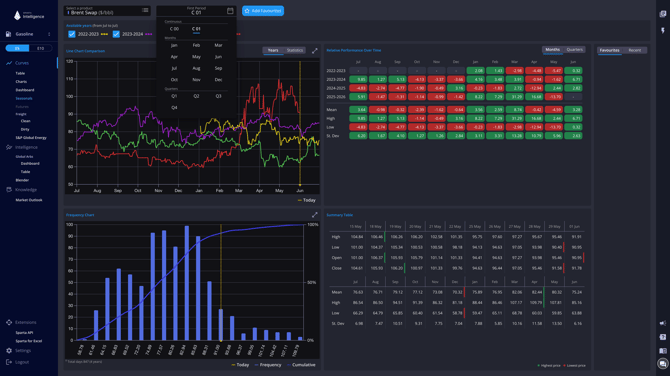The image size is (670, 376).
Task: Click the star icon in Add Favourites
Action: (x=247, y=11)
